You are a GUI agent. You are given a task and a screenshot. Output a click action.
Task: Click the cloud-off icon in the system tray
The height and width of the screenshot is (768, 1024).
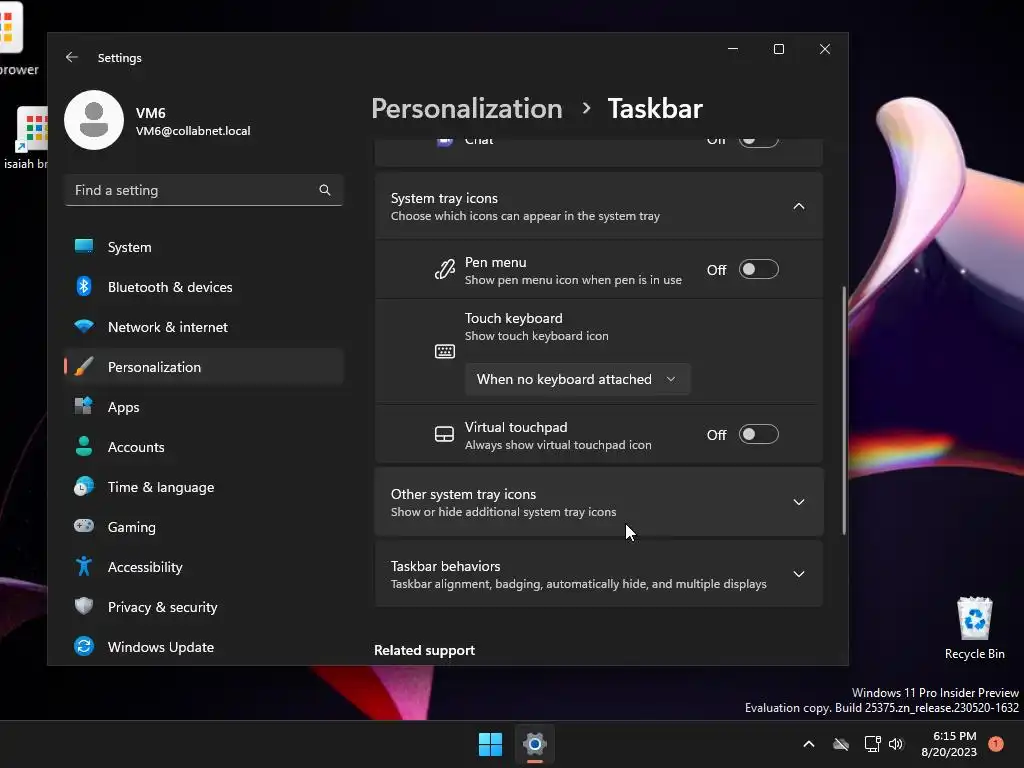point(841,744)
